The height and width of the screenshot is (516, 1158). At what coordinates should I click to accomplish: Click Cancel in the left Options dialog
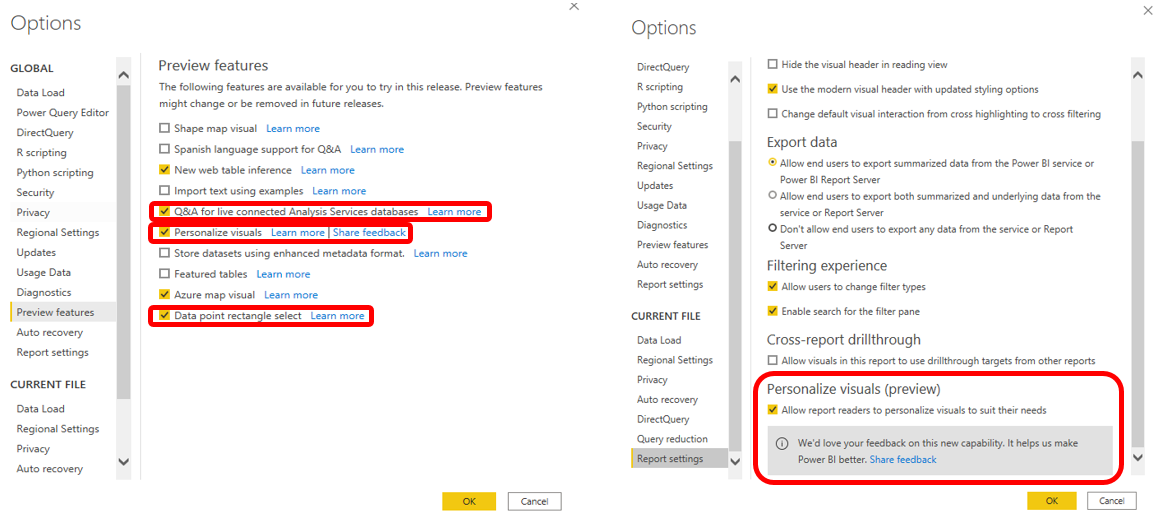(534, 501)
